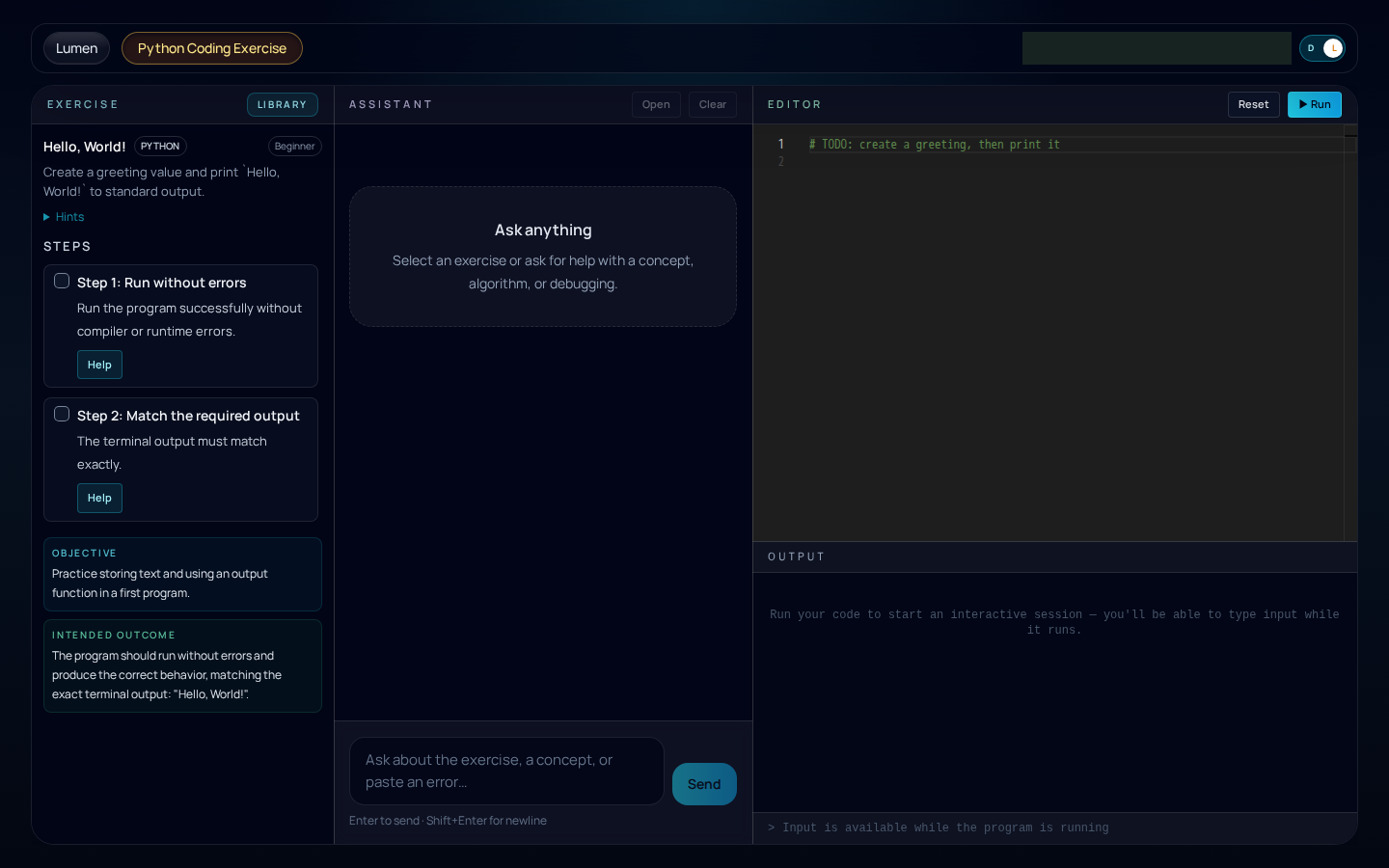Click the Step 1: Run without errors title

coord(162,283)
